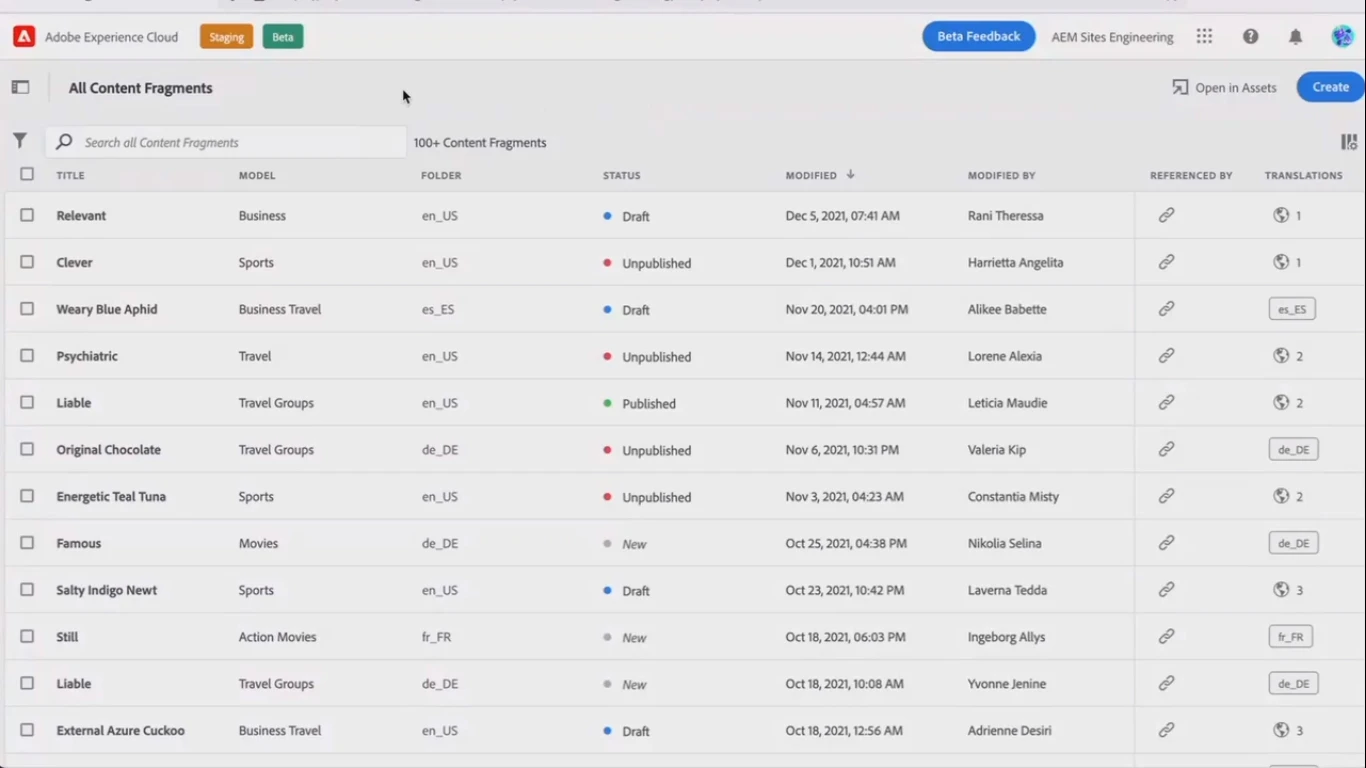Image resolution: width=1366 pixels, height=768 pixels.
Task: Open the app switcher grid icon
Action: point(1204,37)
